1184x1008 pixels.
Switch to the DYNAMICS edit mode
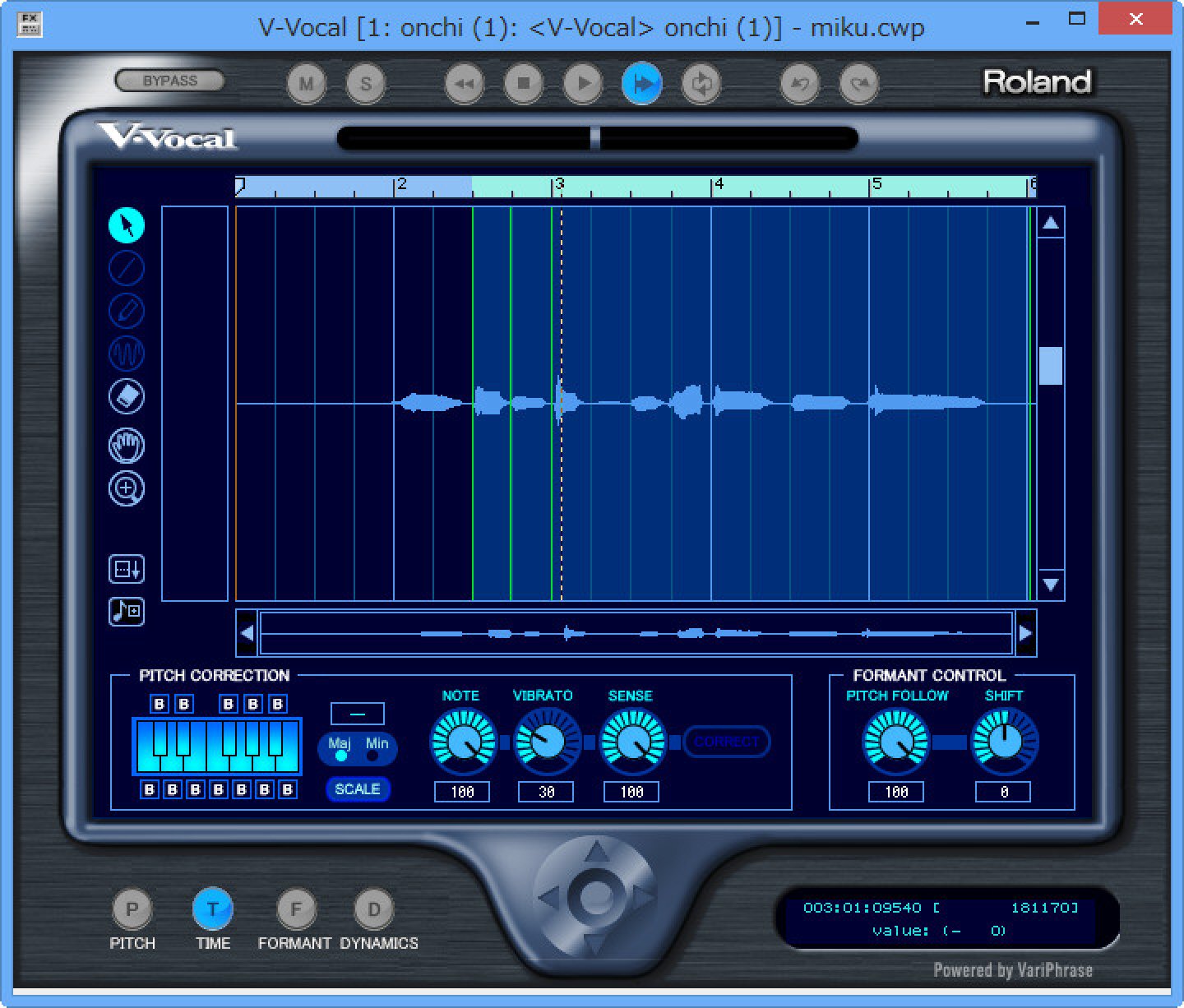tap(374, 909)
